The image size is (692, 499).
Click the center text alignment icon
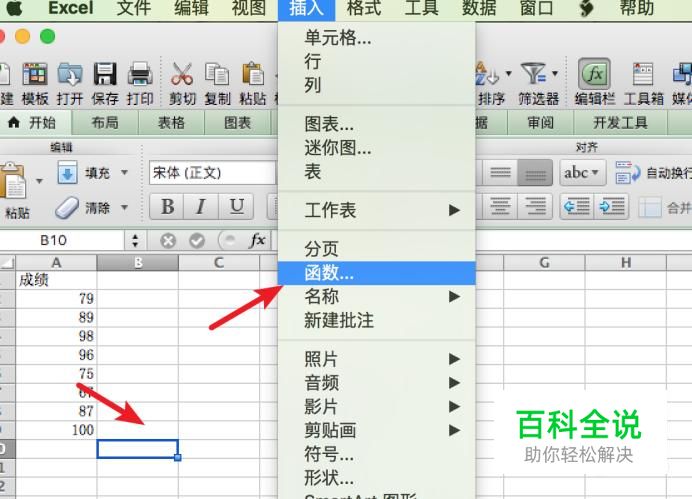(x=500, y=206)
